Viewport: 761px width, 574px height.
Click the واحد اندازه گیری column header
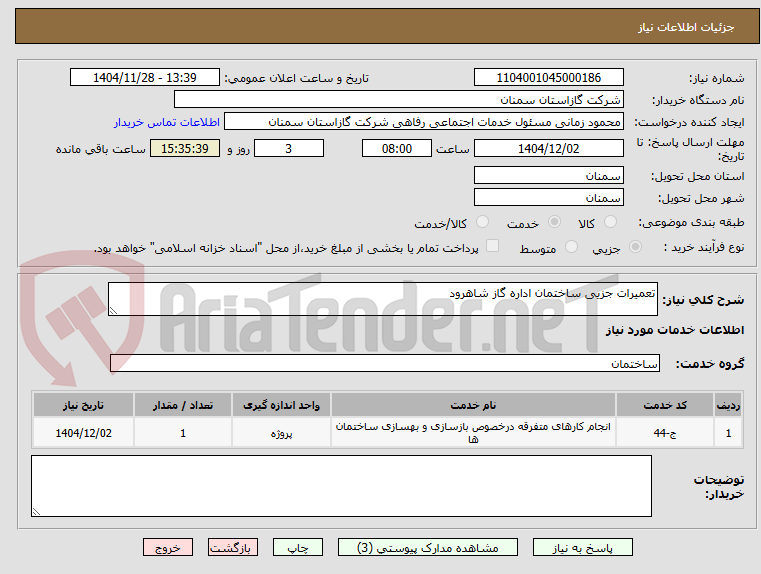(x=281, y=405)
